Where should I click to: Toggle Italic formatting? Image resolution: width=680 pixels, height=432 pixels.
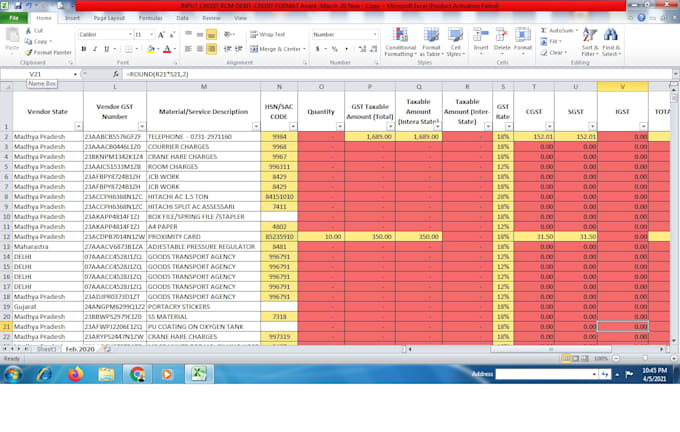pyautogui.click(x=95, y=49)
